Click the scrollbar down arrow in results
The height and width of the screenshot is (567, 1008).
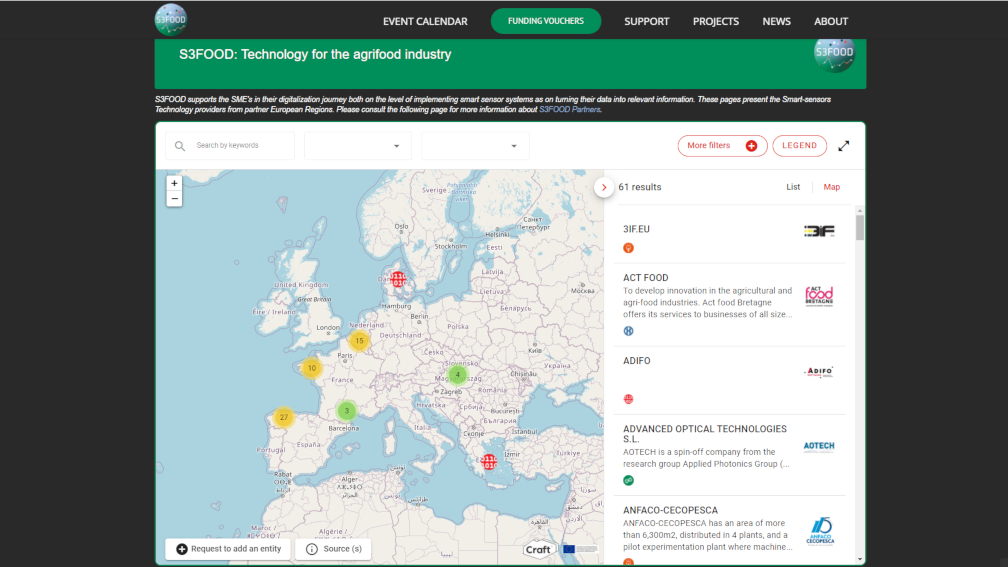[860, 559]
